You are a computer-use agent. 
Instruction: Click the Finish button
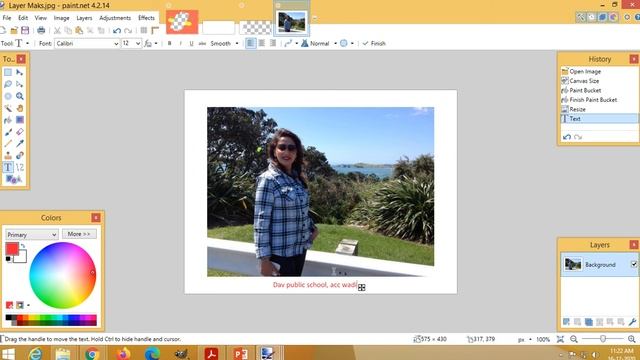(374, 43)
